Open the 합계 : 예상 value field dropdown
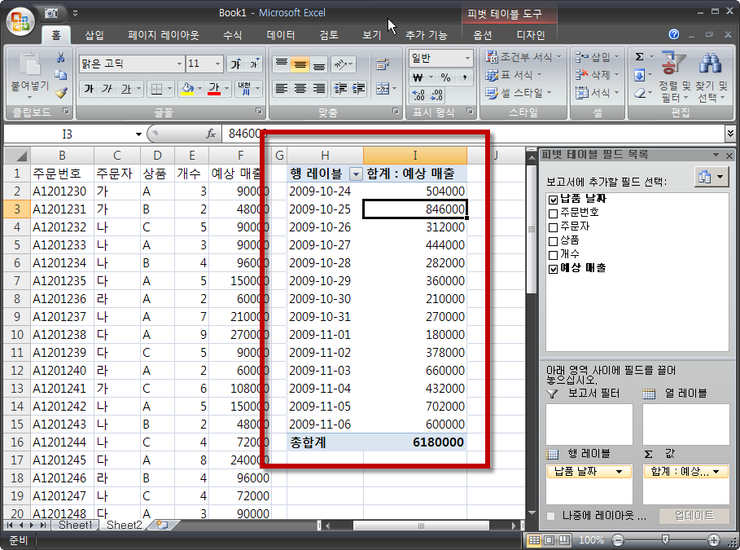Screen dimensions: 740x550 [716, 472]
